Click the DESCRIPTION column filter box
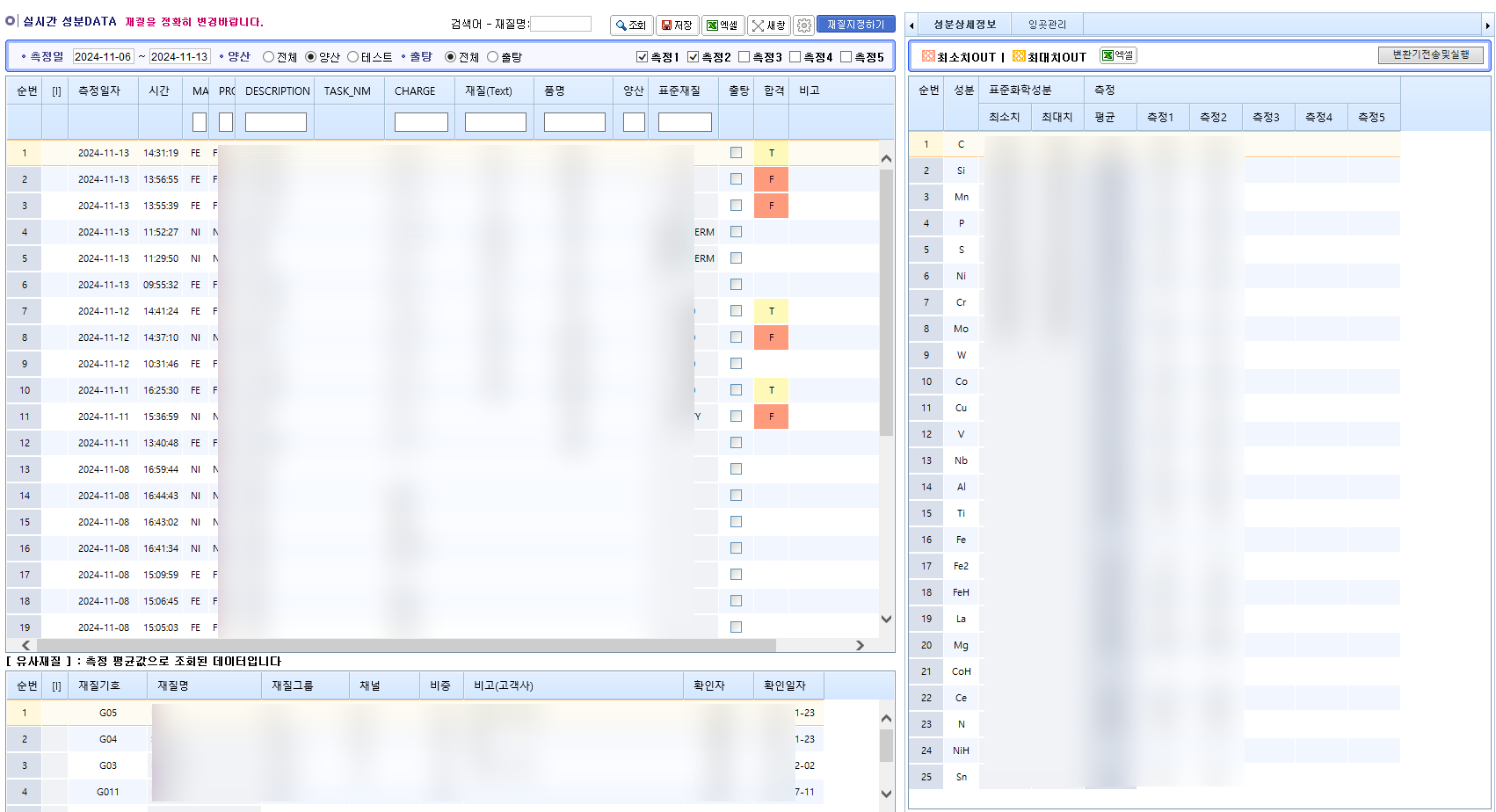The width and height of the screenshot is (1496, 812). click(276, 122)
